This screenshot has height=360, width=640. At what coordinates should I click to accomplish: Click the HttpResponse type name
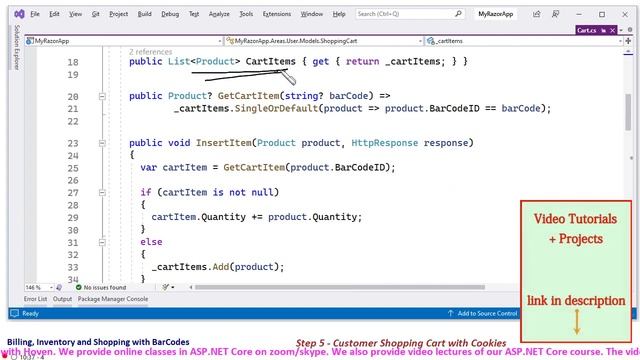point(384,143)
